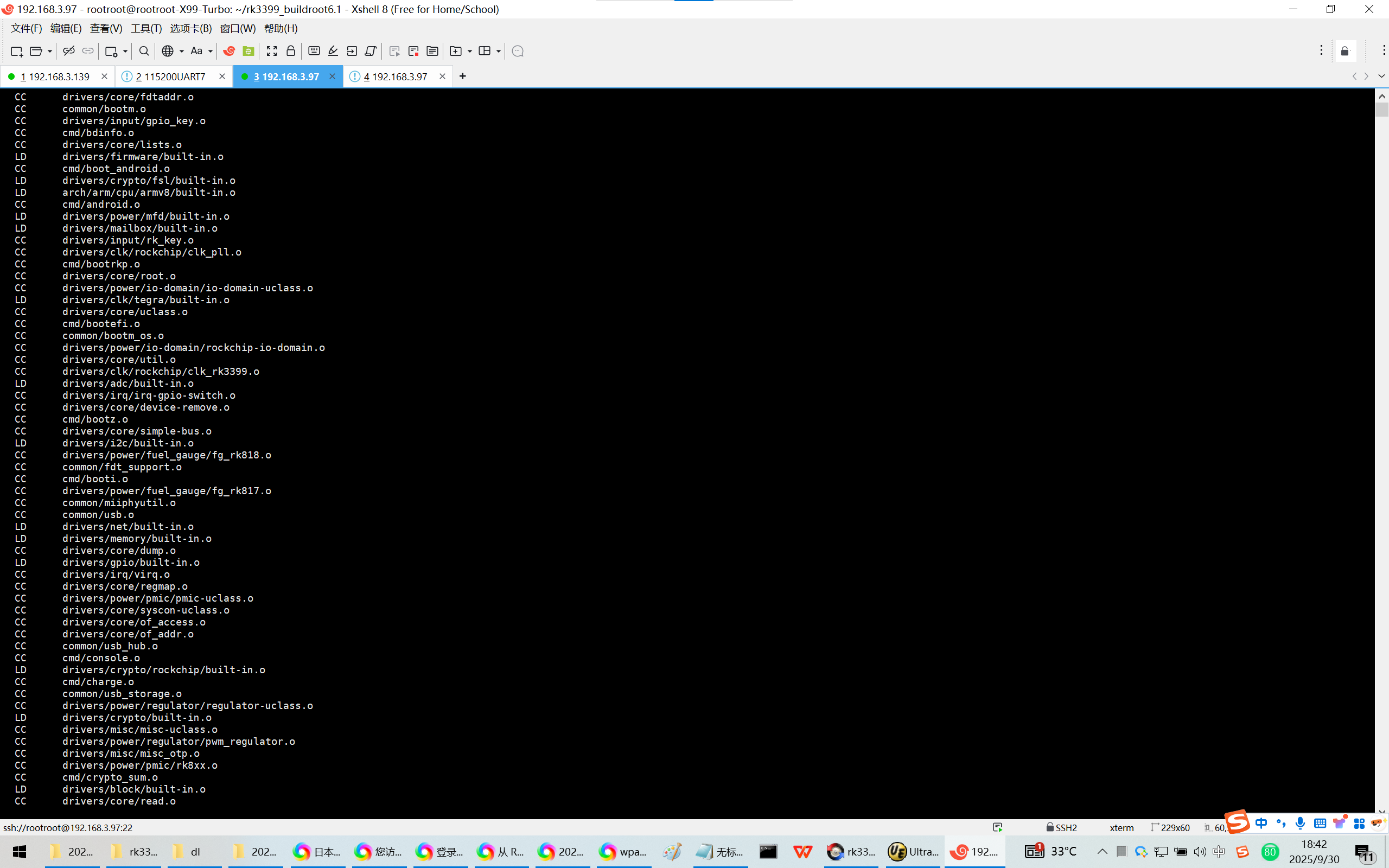1389x868 pixels.
Task: Open the find magnifier tool
Action: point(144,51)
